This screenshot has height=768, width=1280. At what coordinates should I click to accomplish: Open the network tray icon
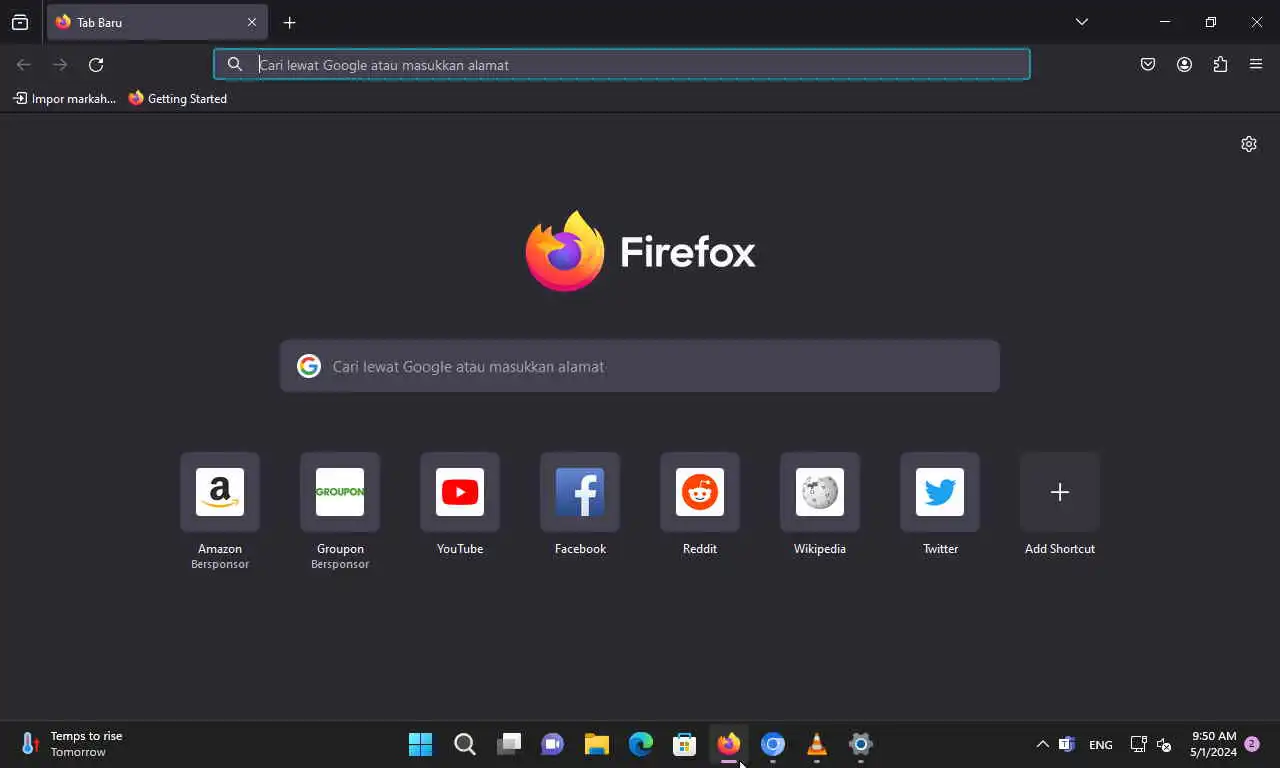1138,744
